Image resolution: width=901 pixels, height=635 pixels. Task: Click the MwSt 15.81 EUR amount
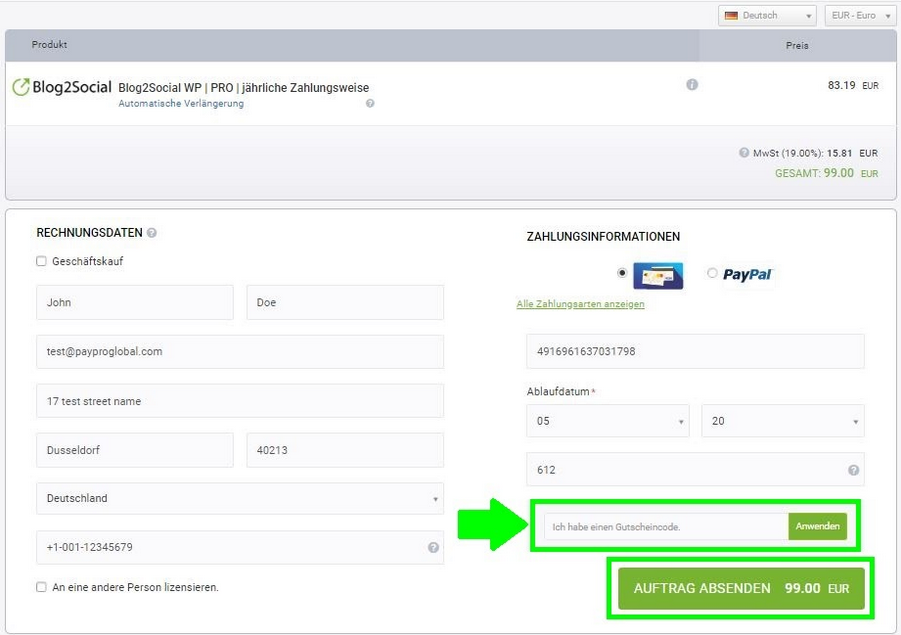[852, 153]
